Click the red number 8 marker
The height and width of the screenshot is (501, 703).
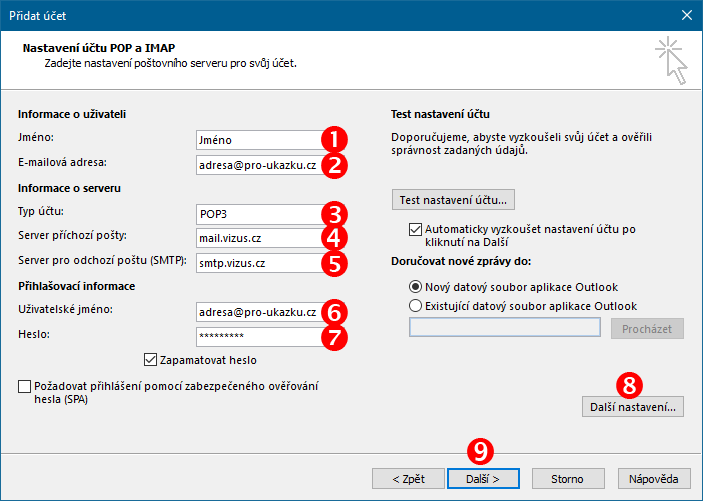point(629,385)
